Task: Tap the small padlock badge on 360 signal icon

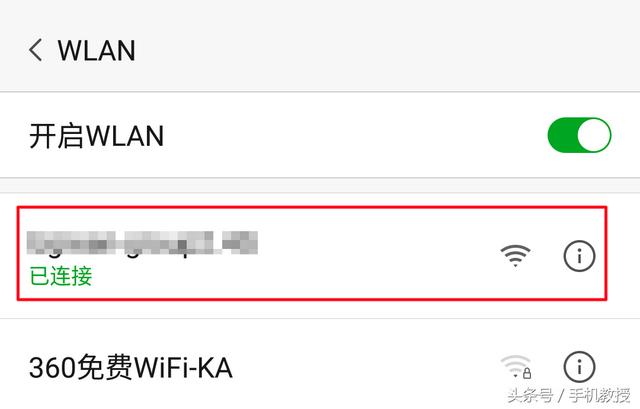Action: (x=527, y=373)
